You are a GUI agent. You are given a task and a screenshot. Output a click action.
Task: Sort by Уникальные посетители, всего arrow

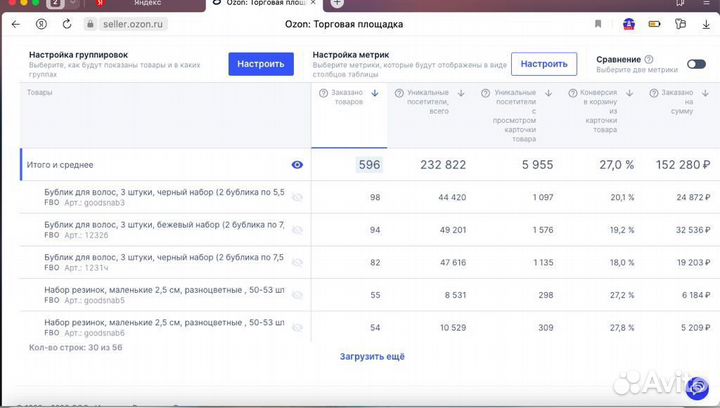click(461, 93)
